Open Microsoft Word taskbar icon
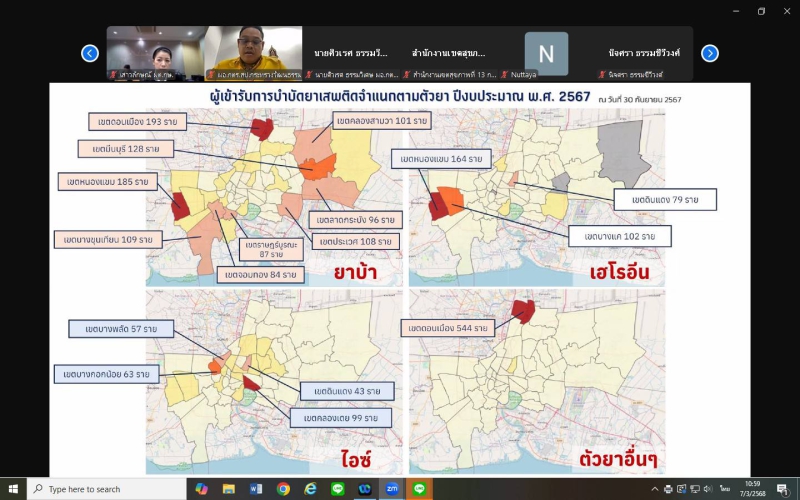This screenshot has height=500, width=800. pyautogui.click(x=256, y=489)
